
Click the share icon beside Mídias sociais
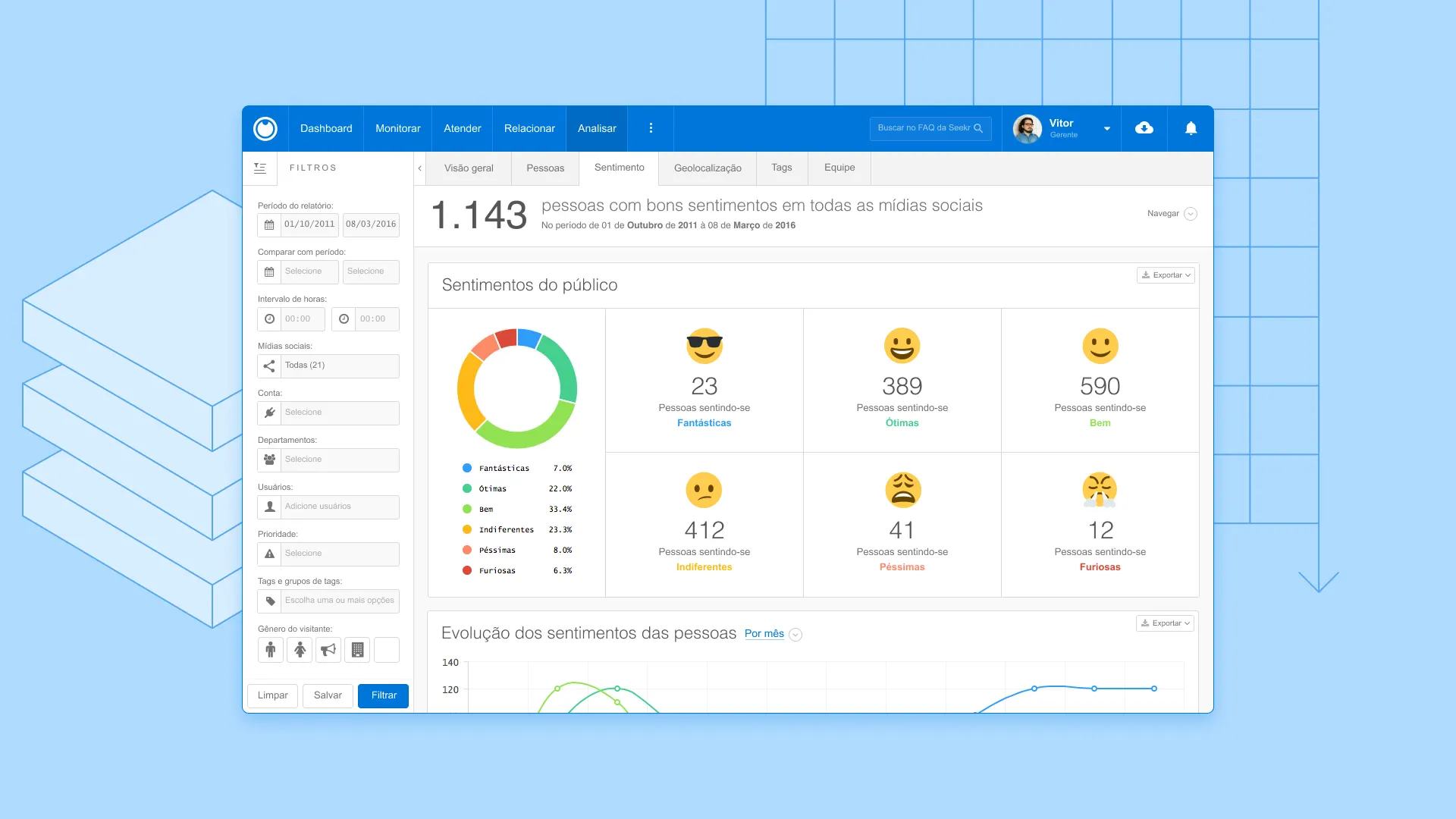click(269, 366)
